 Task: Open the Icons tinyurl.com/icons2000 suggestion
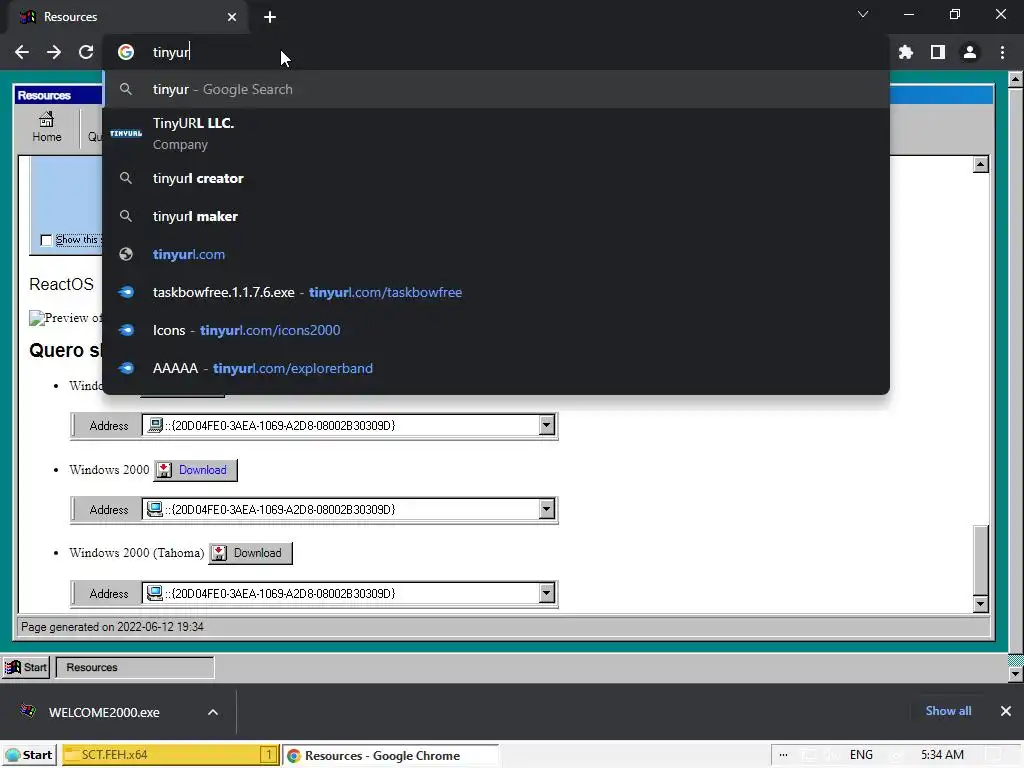pos(496,330)
